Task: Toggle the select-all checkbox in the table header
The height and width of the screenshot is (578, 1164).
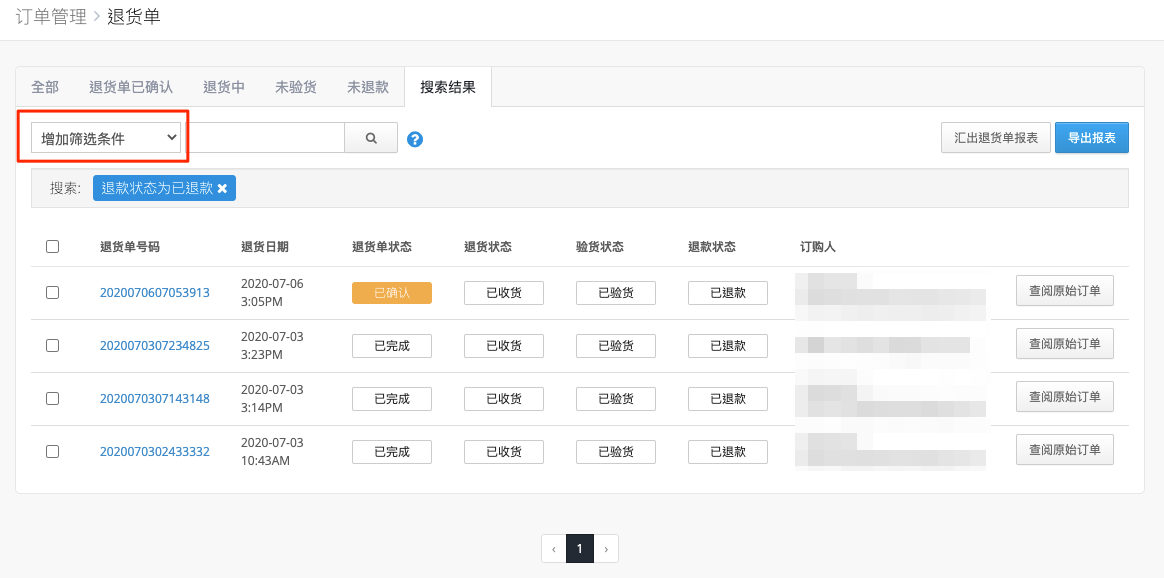Action: point(53,247)
